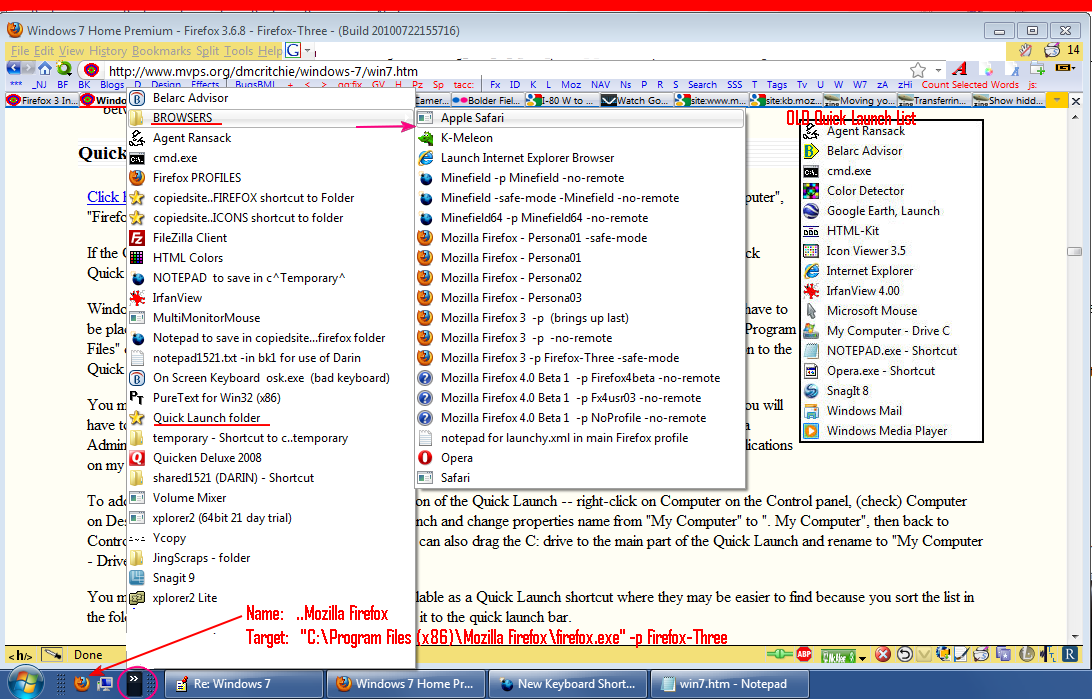This screenshot has width=1092, height=699.
Task: Open the tab list dropdown arrow
Action: coord(1057,101)
